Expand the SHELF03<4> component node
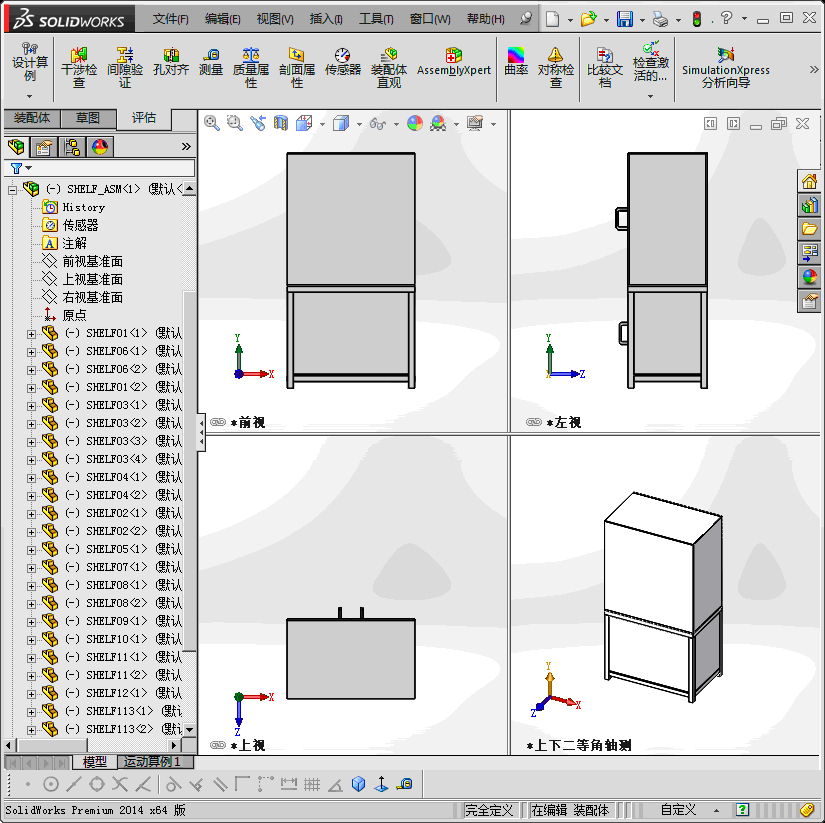Image resolution: width=825 pixels, height=823 pixels. 31,460
